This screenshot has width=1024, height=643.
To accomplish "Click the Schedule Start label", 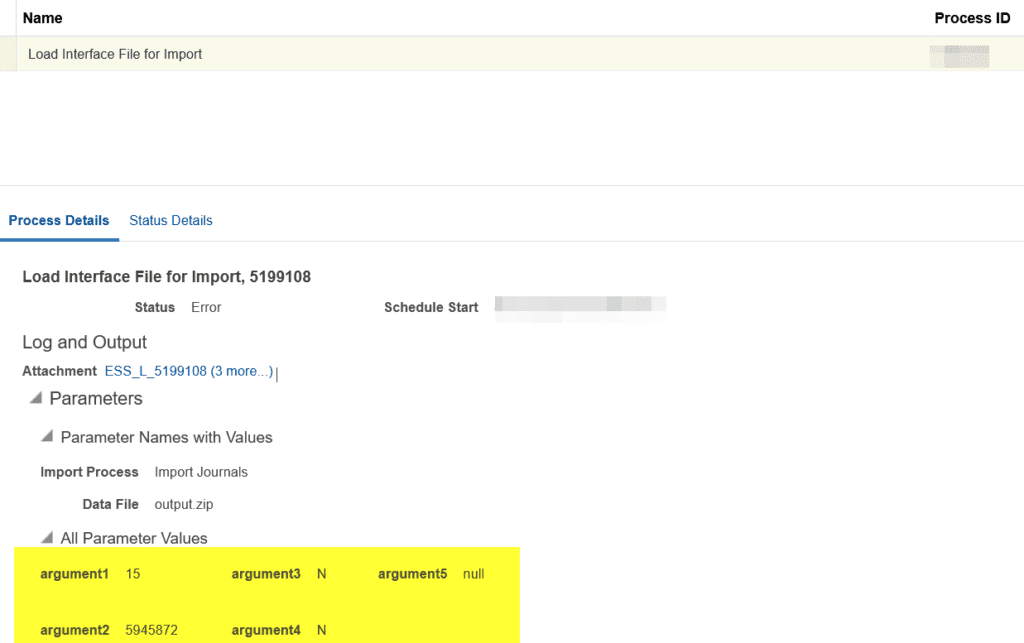I will point(431,307).
